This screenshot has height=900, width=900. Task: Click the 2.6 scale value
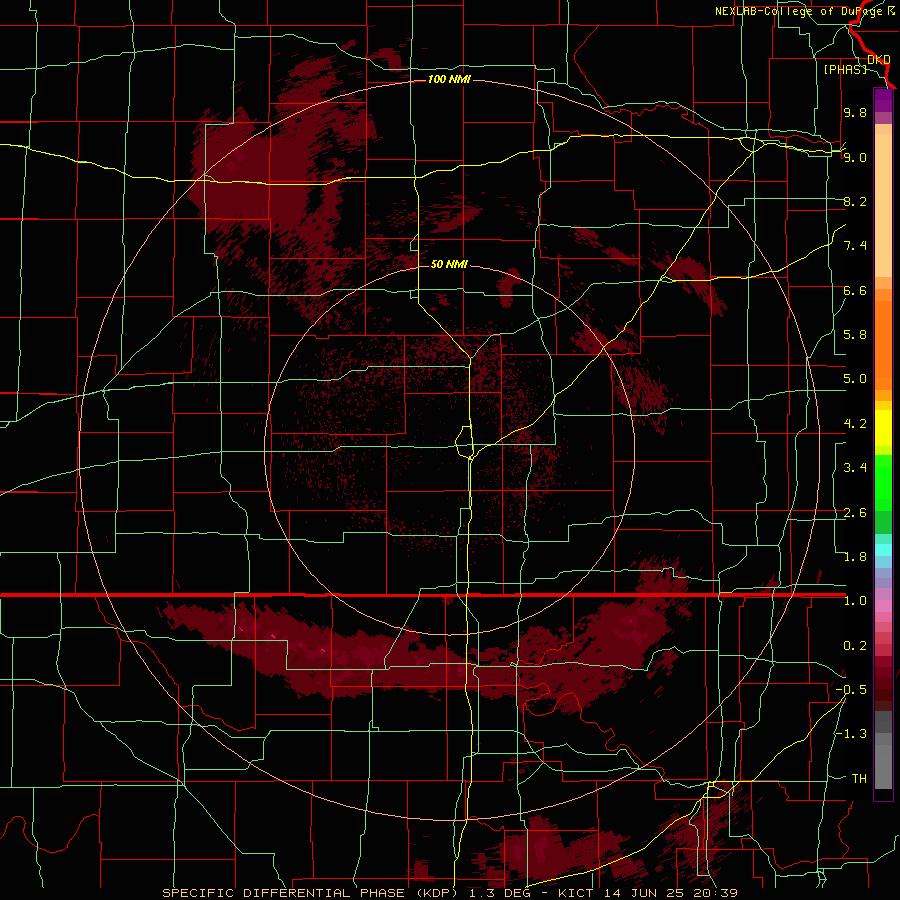pyautogui.click(x=855, y=513)
